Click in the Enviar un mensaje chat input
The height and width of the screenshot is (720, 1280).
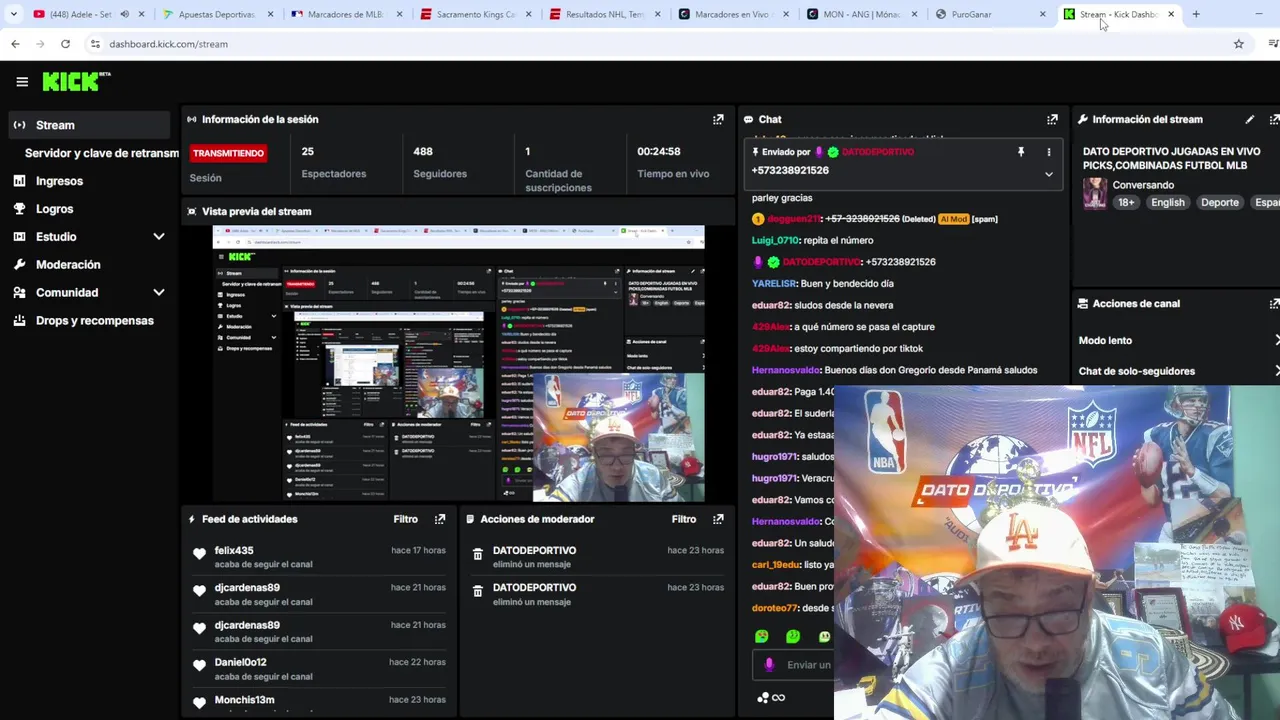(x=795, y=665)
